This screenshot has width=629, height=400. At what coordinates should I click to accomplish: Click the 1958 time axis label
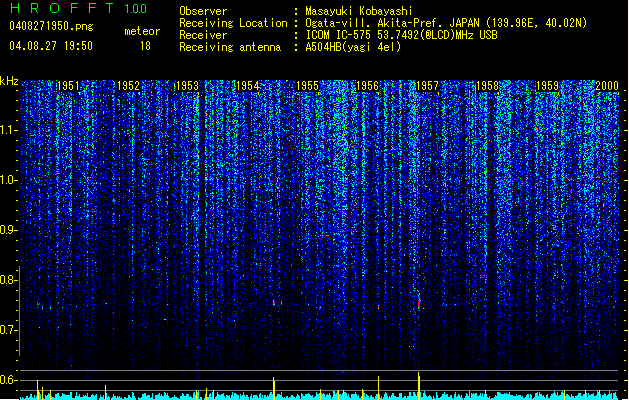coord(487,85)
